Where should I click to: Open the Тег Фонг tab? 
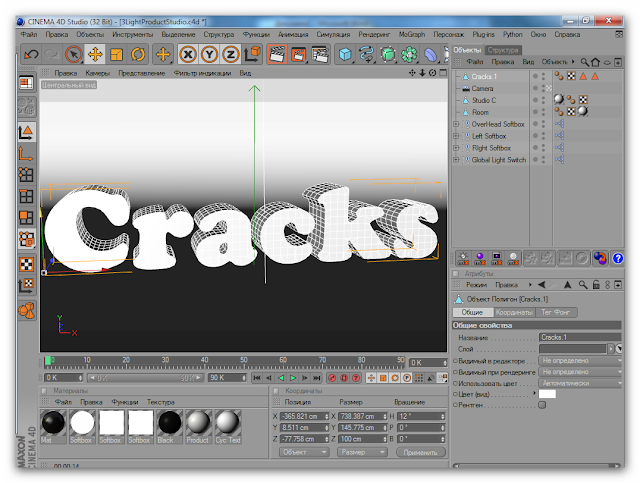click(555, 312)
